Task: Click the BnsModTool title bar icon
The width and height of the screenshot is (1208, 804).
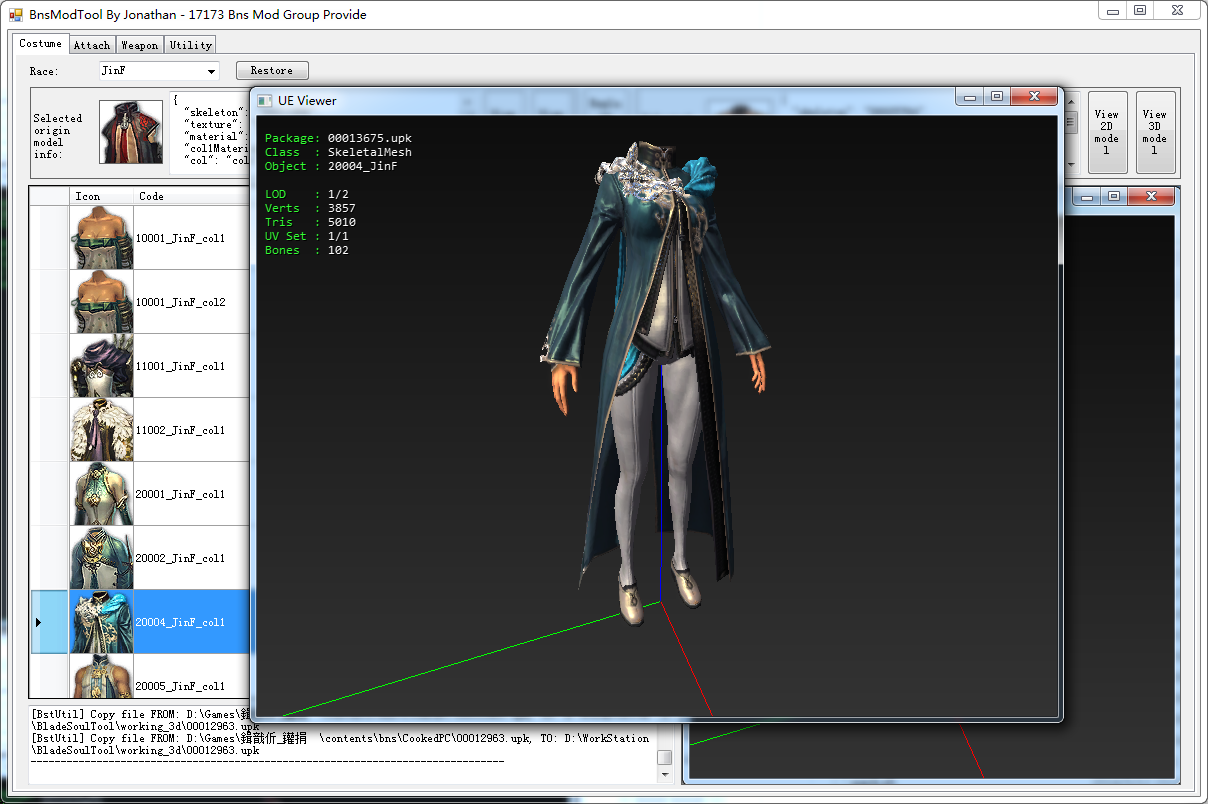Action: [x=15, y=15]
